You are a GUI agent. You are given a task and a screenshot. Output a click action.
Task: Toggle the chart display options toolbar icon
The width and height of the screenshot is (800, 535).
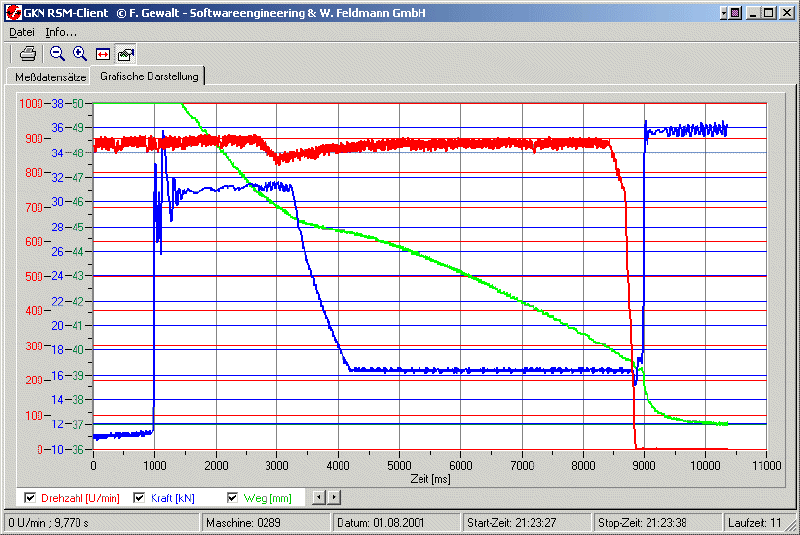(x=125, y=54)
